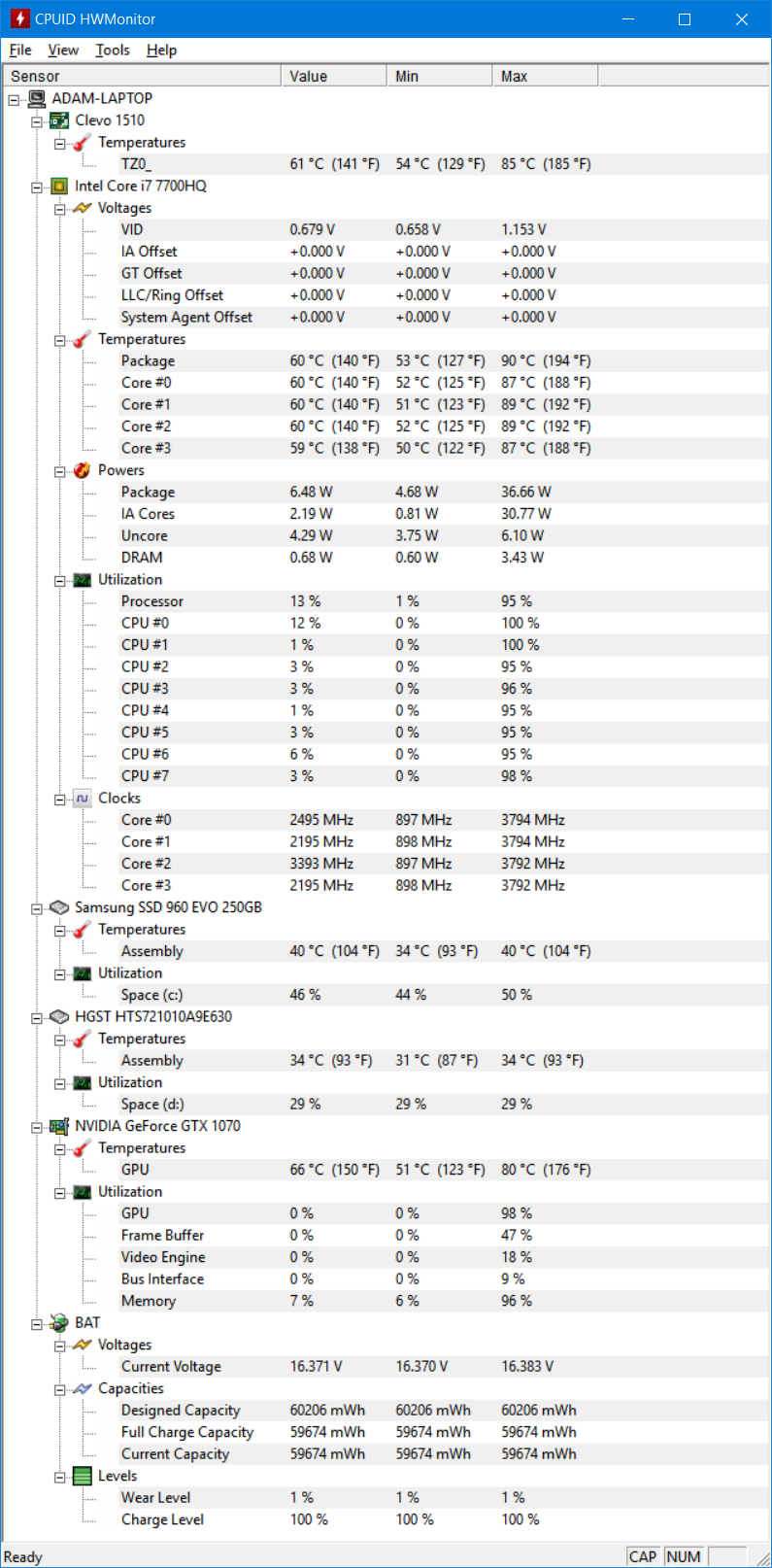
Task: Open the Tools menu
Action: 113,50
